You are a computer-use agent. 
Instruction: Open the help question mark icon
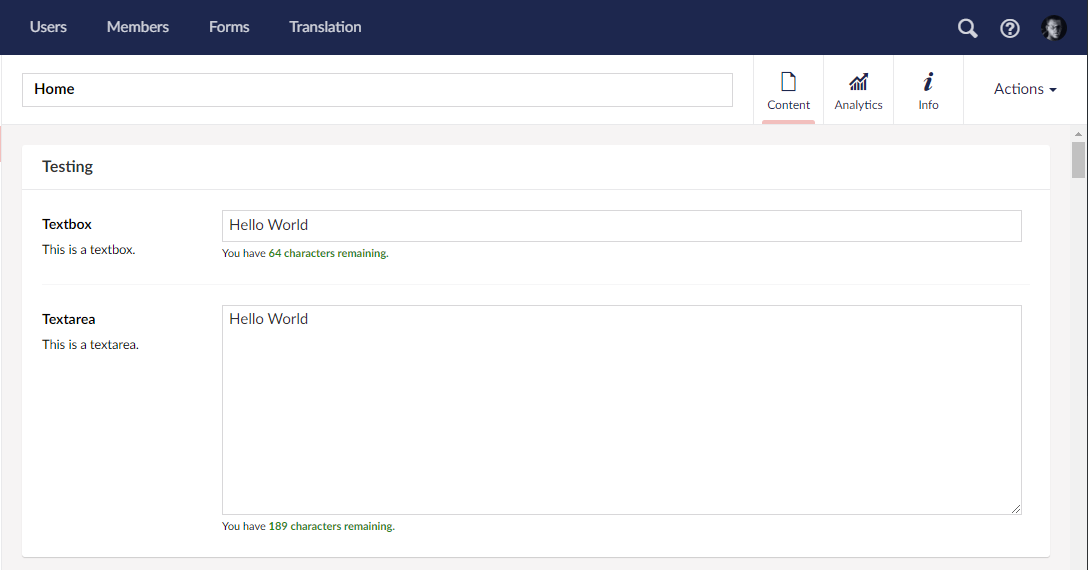tap(1010, 28)
